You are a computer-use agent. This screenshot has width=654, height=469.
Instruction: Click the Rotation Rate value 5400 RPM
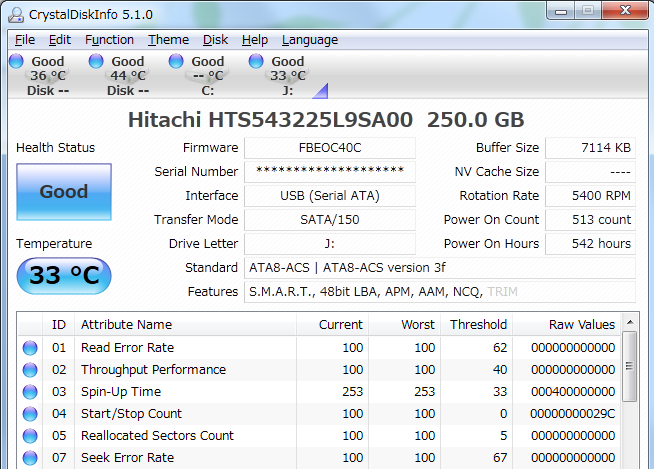(x=591, y=196)
